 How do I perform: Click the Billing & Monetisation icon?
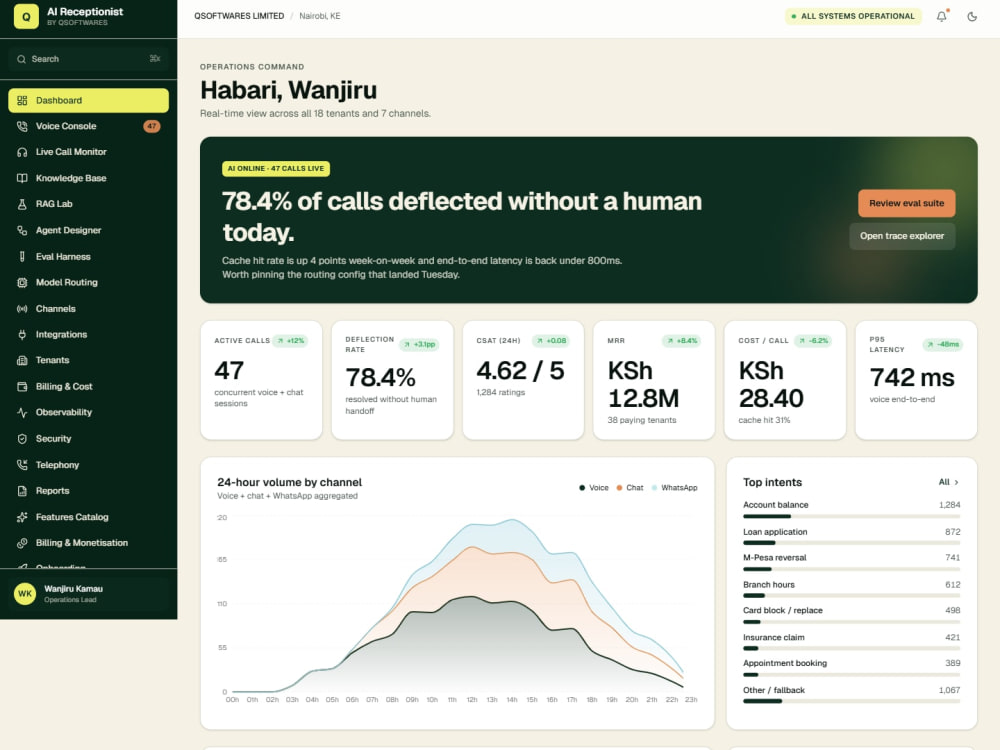coord(22,543)
